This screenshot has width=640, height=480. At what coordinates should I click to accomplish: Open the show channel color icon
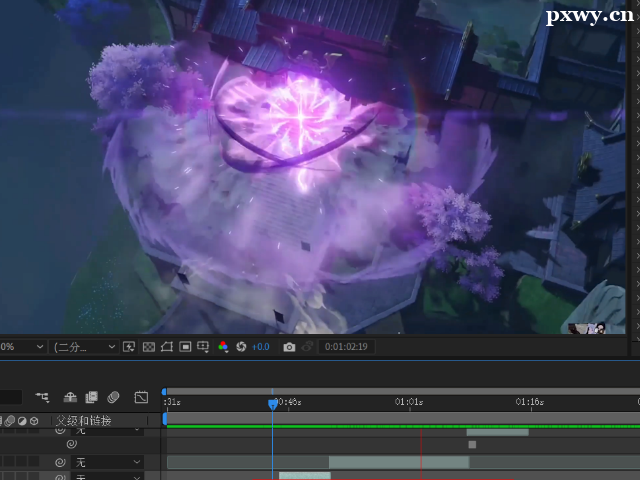point(223,347)
